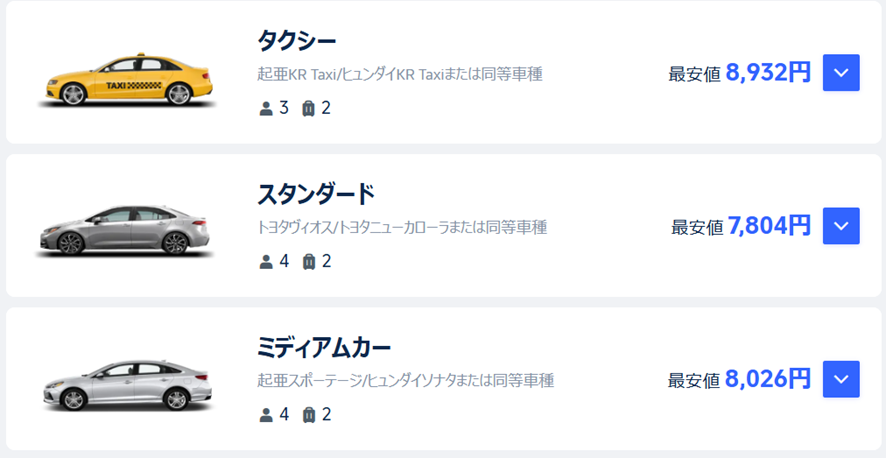The height and width of the screenshot is (458, 886).
Task: Click the ミディアムカー sedan image
Action: point(128,384)
